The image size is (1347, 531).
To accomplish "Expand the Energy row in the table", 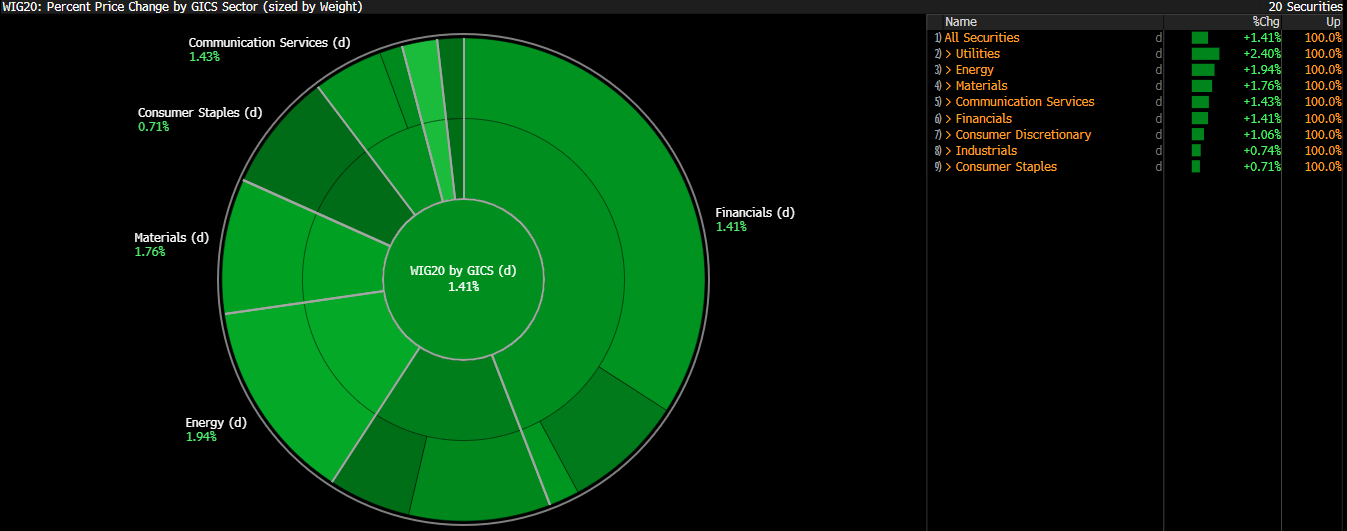I will [948, 70].
